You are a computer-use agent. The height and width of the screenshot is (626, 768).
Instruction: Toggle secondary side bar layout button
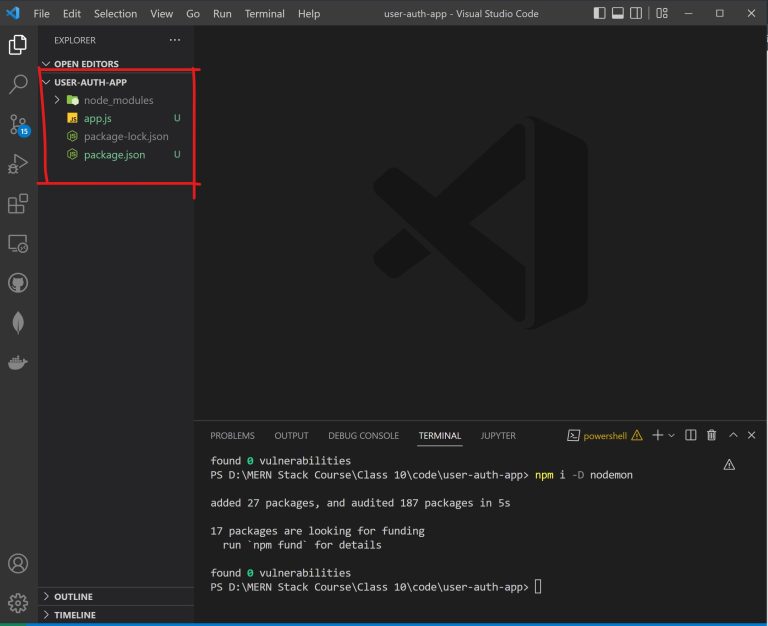pyautogui.click(x=636, y=13)
